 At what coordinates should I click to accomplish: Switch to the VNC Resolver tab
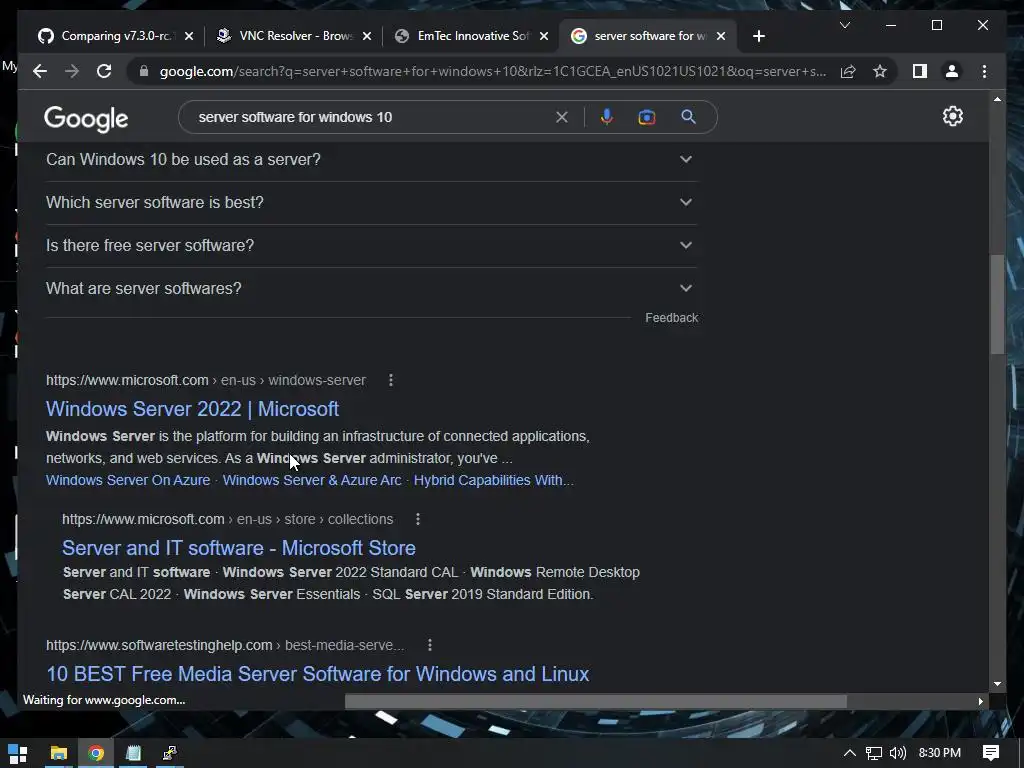[294, 36]
